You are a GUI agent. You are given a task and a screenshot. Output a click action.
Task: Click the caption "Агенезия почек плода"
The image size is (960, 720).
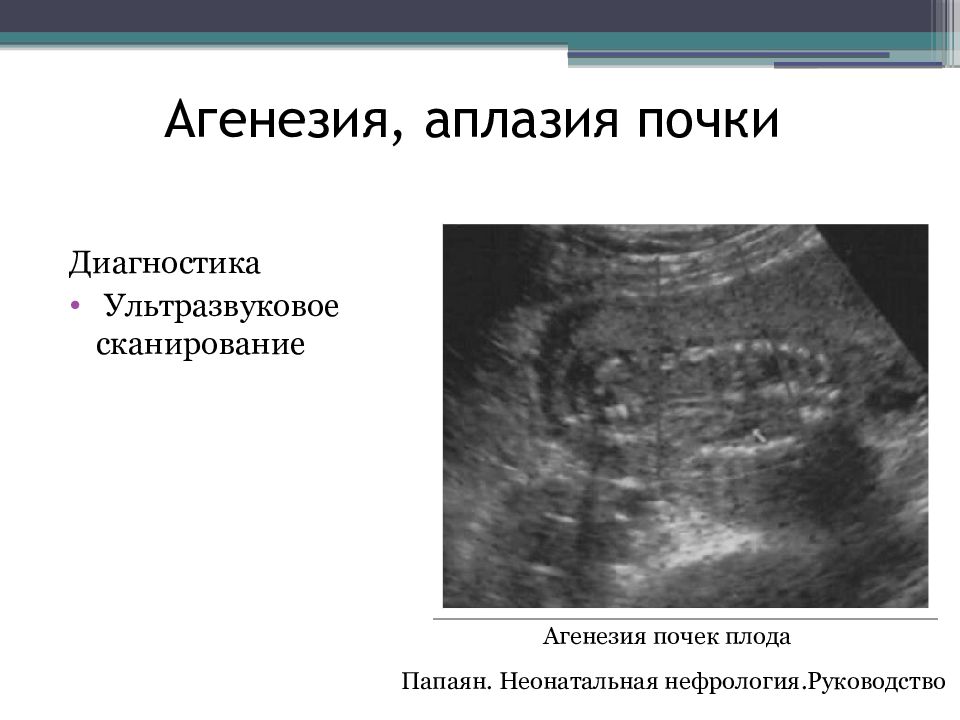pyautogui.click(x=667, y=637)
